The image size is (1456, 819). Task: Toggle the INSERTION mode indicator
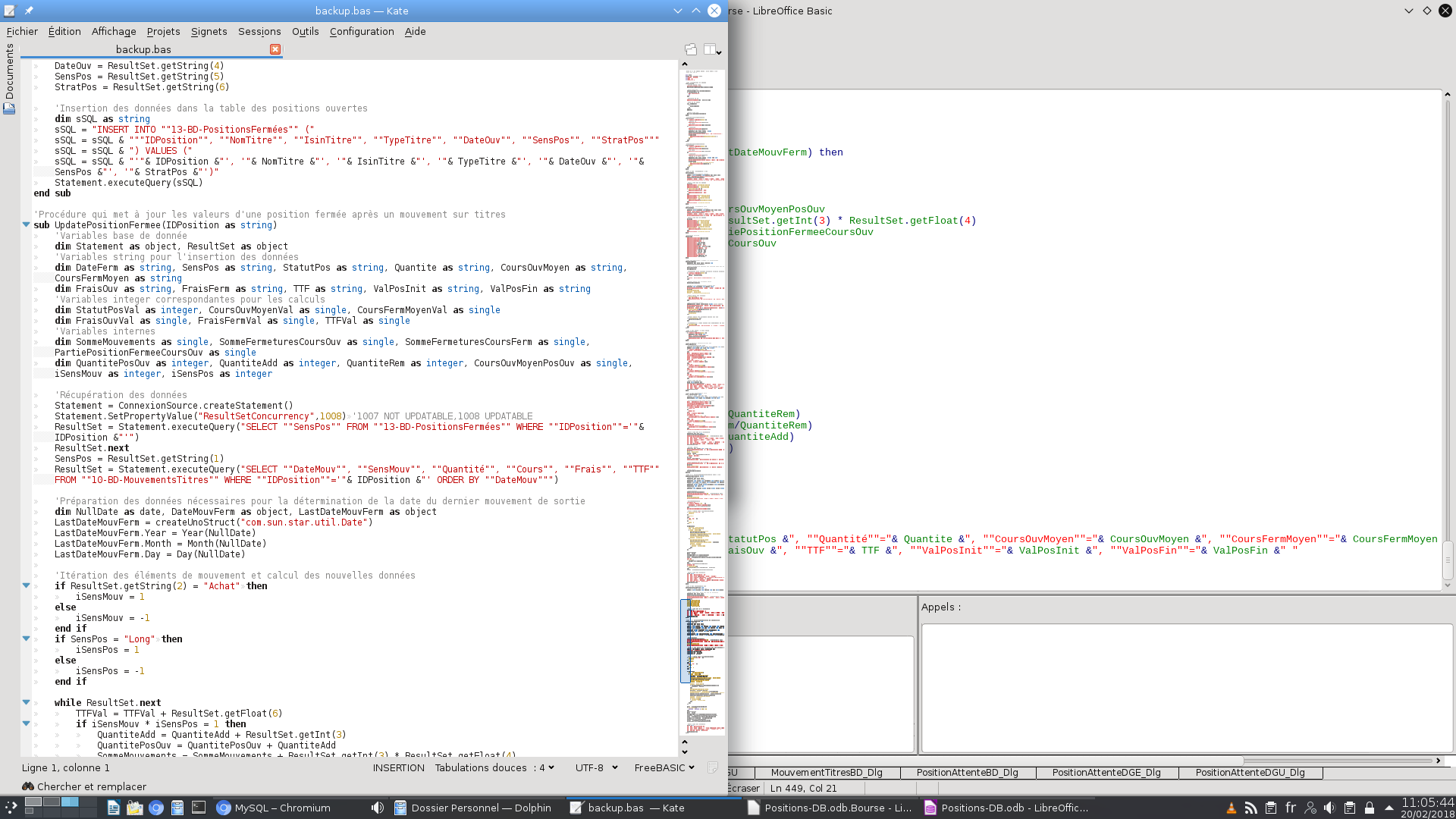point(398,767)
